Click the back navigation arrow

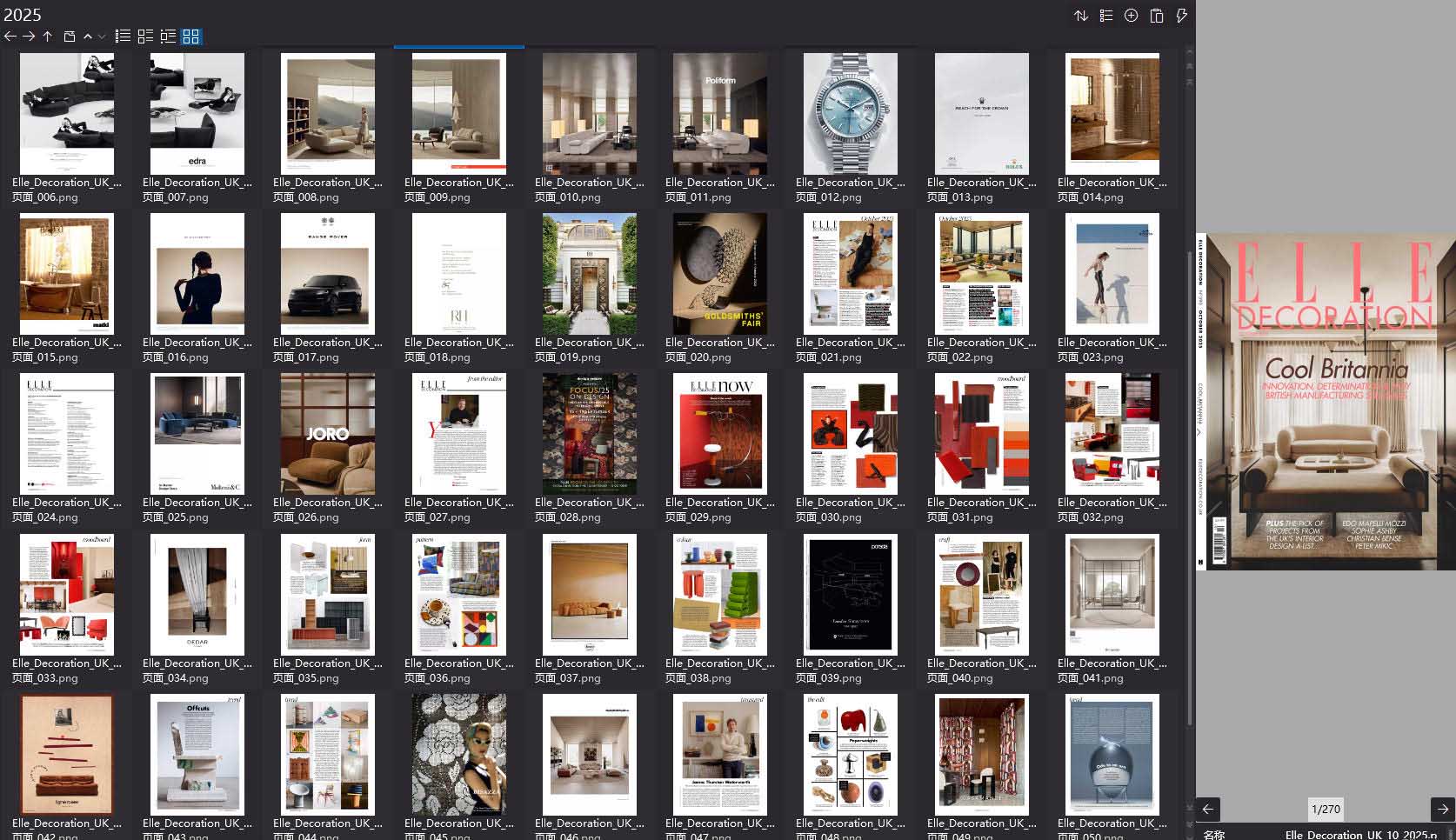(x=10, y=37)
